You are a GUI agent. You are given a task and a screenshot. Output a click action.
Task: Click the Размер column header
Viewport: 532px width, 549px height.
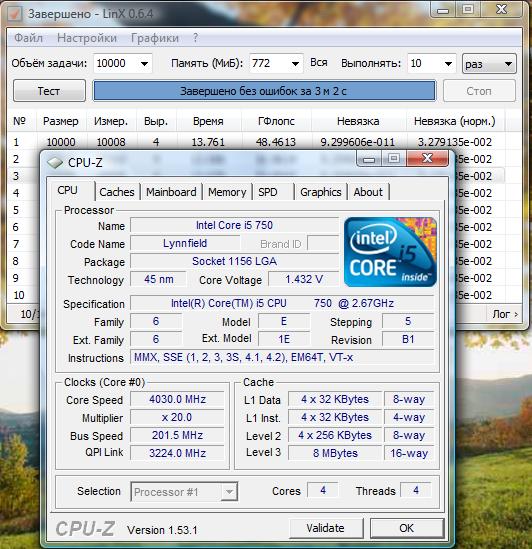(x=61, y=121)
